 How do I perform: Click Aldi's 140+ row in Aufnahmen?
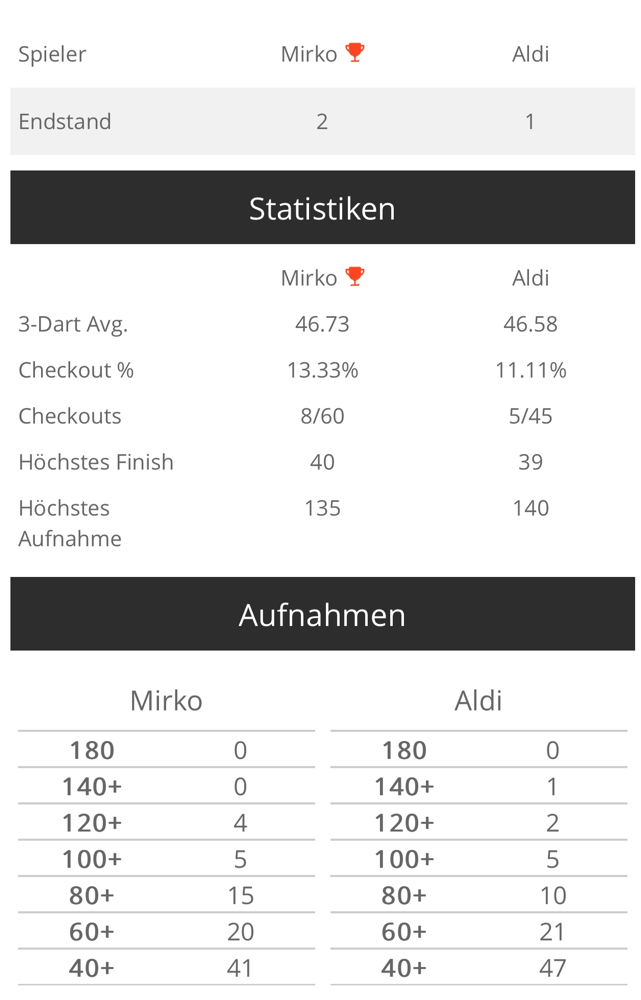click(x=479, y=786)
